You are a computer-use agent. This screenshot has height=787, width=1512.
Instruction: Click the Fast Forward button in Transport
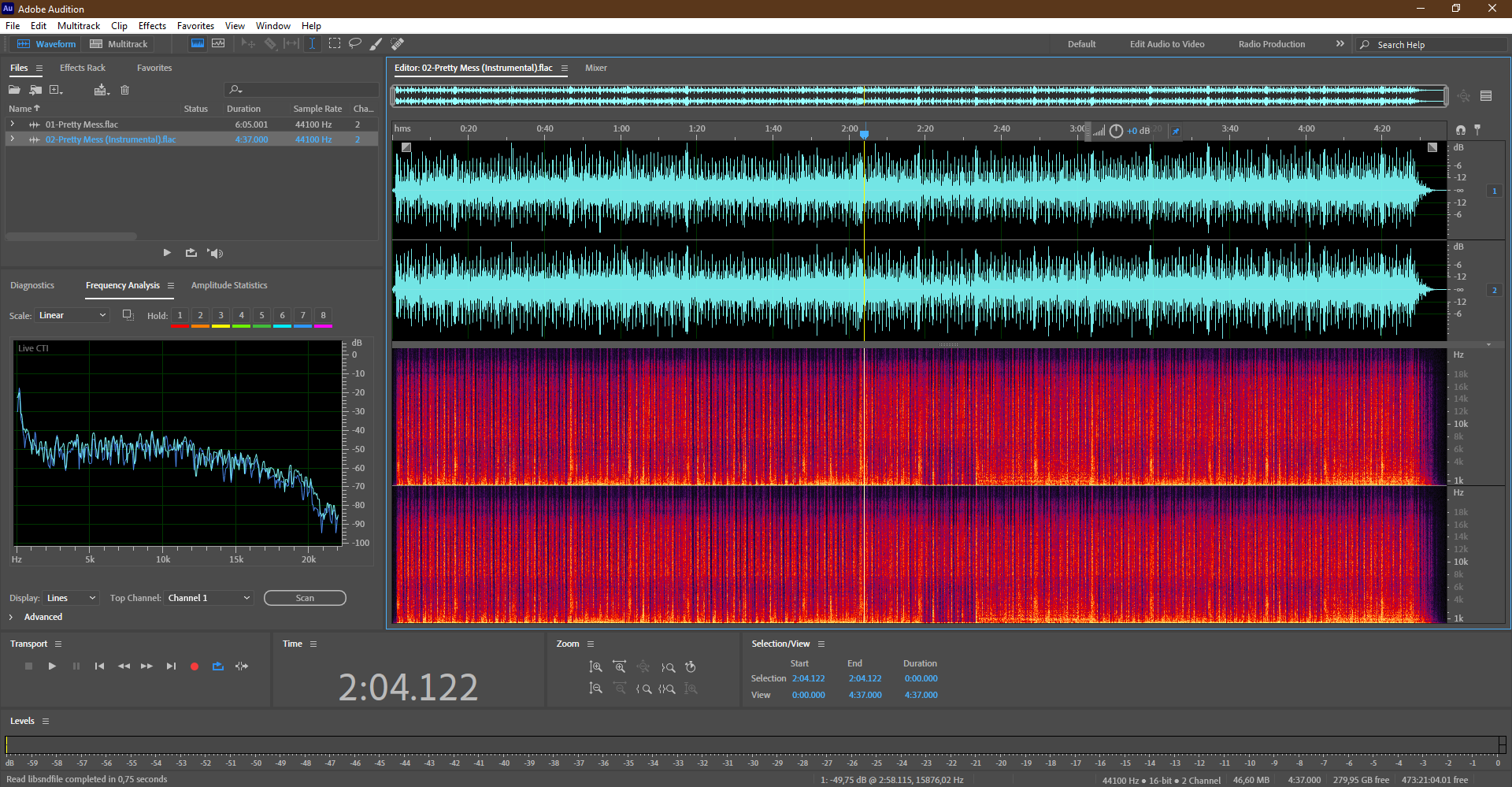coord(147,666)
